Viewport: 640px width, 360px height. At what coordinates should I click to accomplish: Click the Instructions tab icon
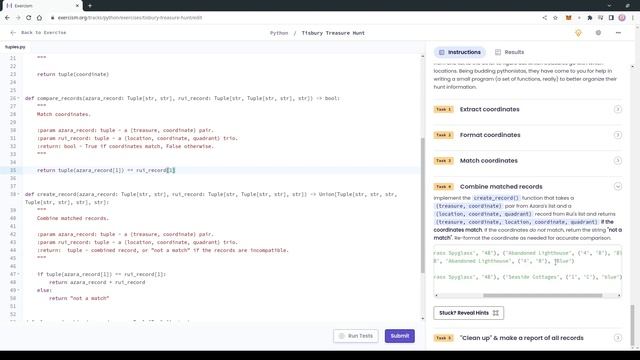[442, 52]
